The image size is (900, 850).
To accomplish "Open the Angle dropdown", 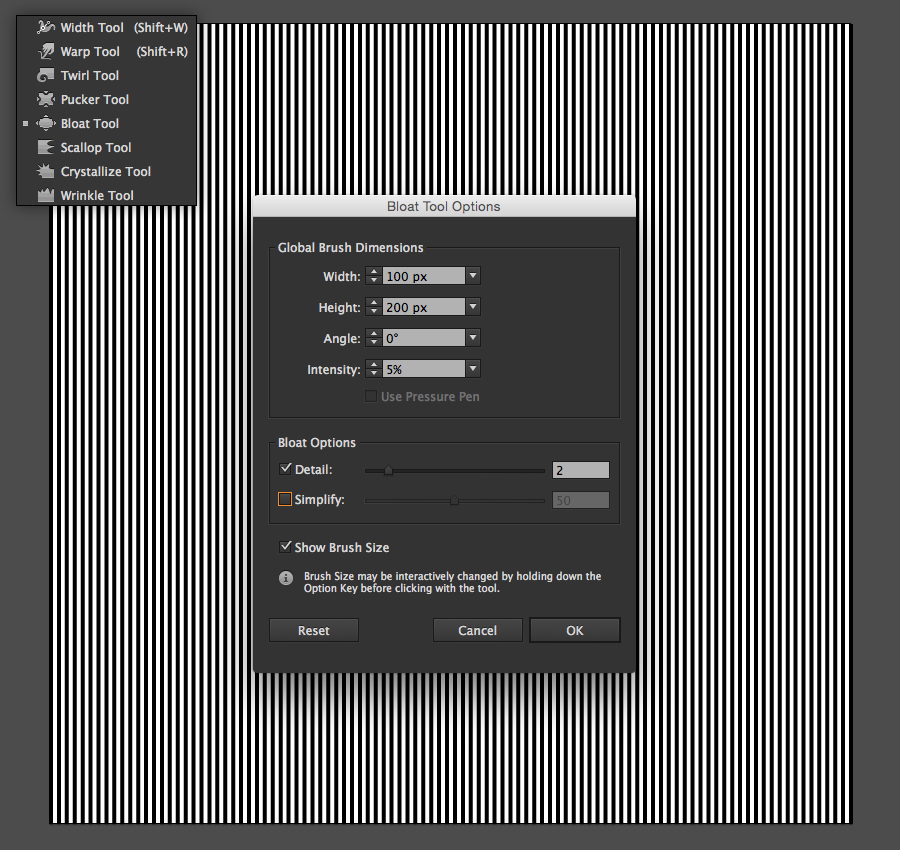I will point(471,338).
